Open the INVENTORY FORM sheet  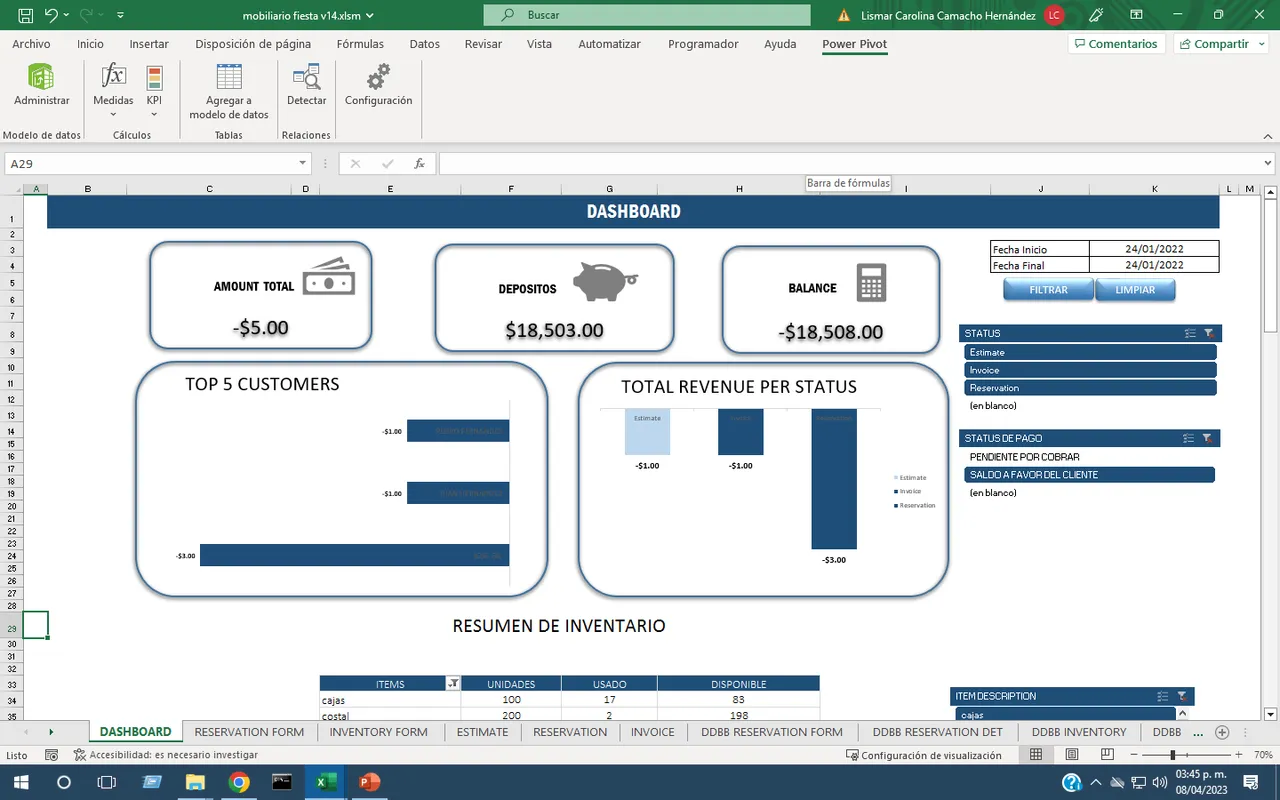click(378, 732)
